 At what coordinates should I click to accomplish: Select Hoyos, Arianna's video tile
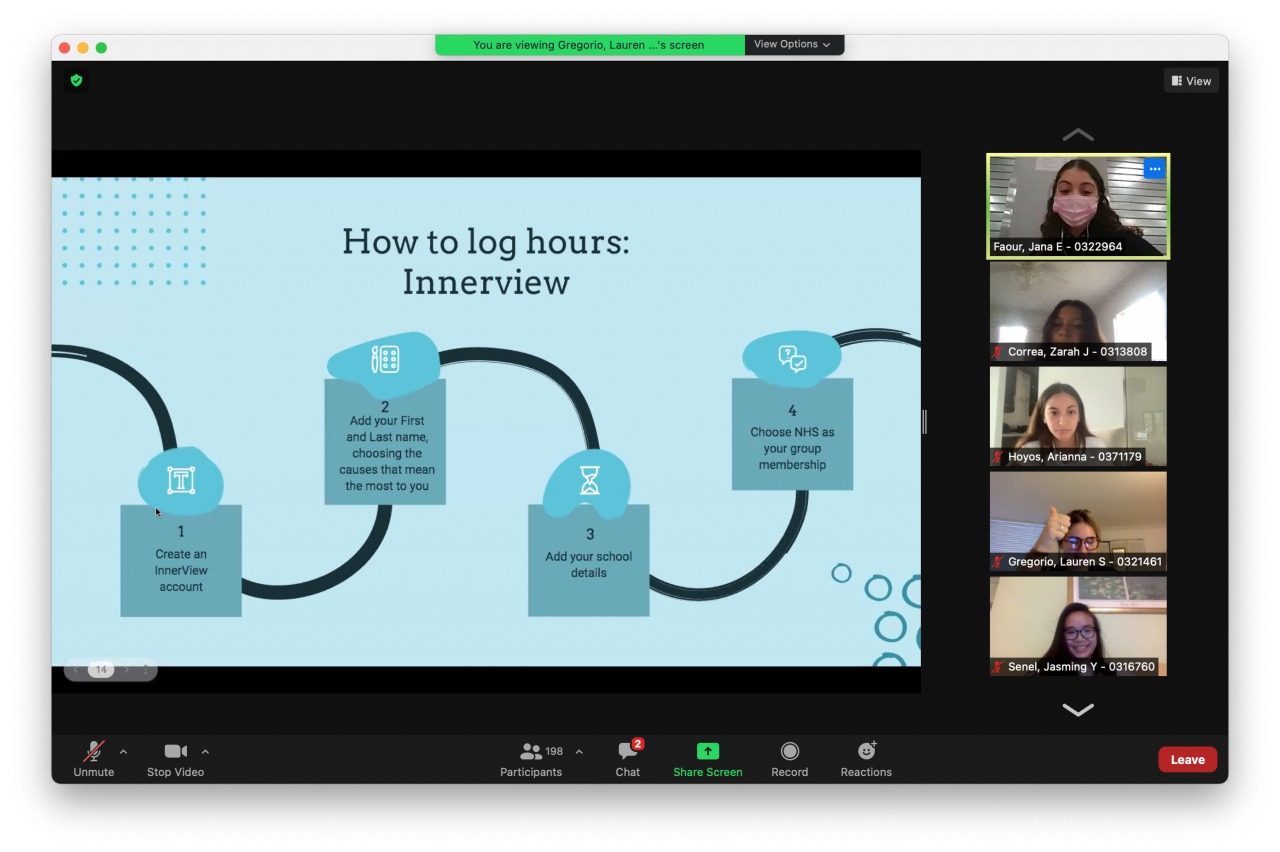(x=1078, y=416)
